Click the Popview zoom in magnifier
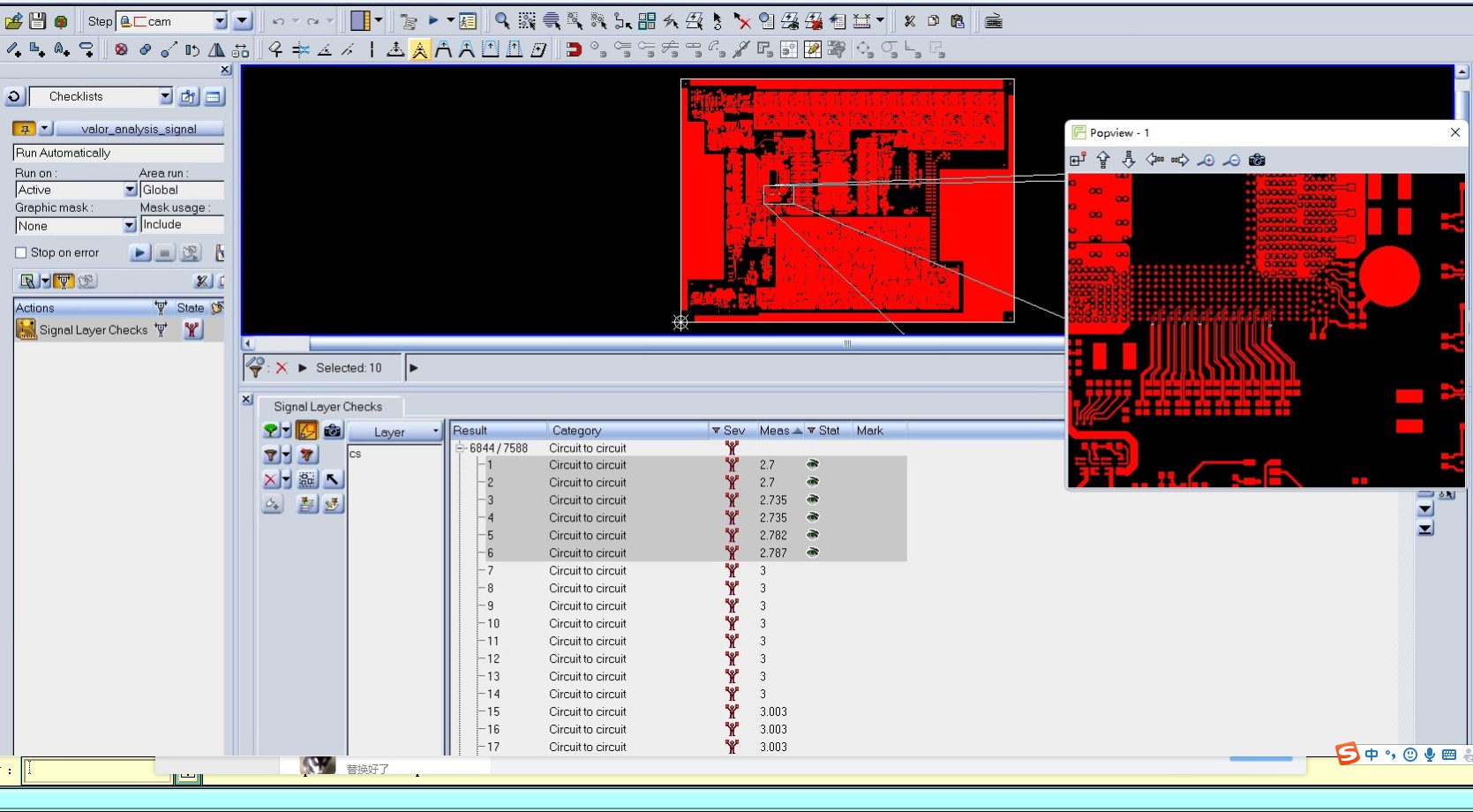1473x812 pixels. coord(1206,160)
